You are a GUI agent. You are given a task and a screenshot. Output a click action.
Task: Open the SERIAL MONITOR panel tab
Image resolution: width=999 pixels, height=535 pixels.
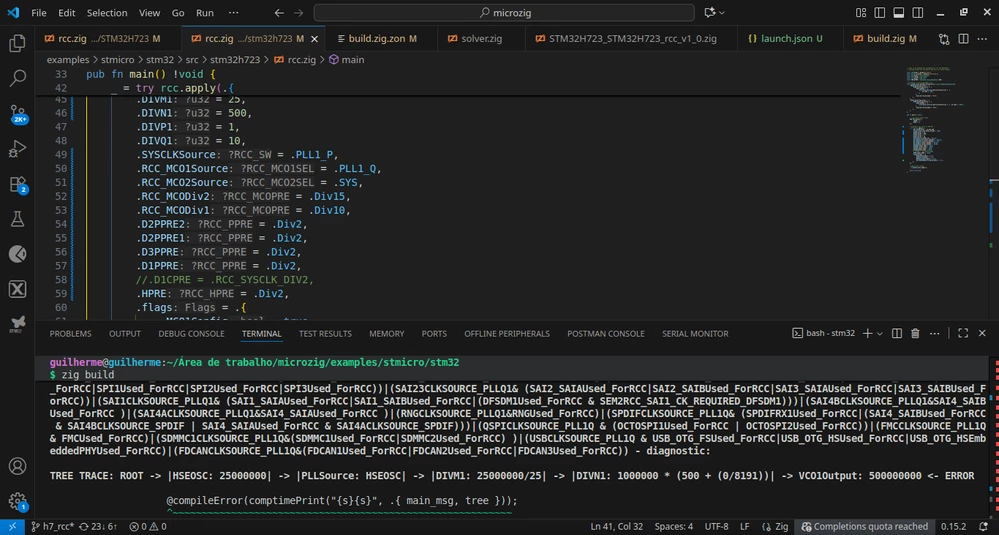tap(695, 334)
